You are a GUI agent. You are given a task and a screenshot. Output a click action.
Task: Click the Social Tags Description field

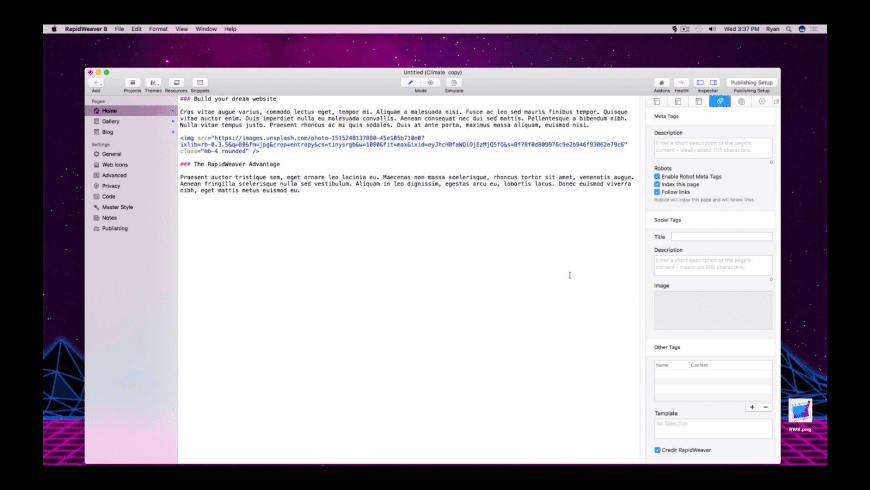pyautogui.click(x=713, y=265)
